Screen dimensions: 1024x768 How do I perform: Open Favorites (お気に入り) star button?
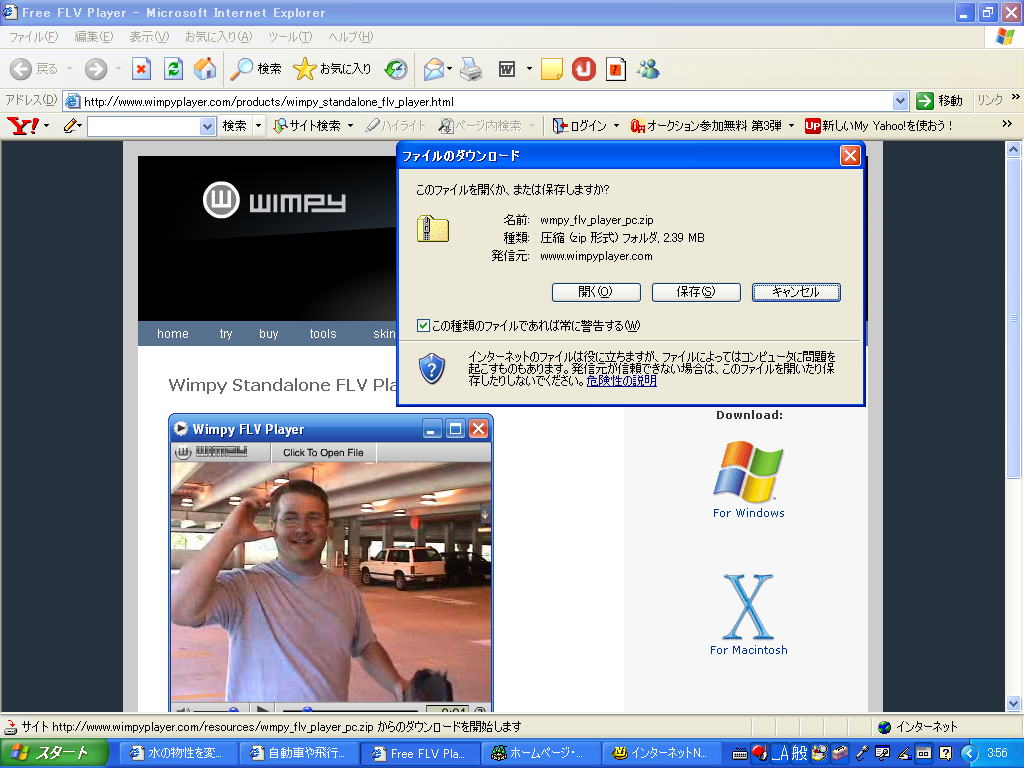click(x=332, y=69)
